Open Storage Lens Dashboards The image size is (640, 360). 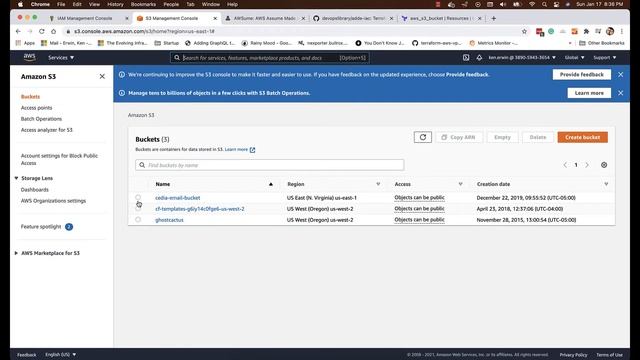[35, 190]
